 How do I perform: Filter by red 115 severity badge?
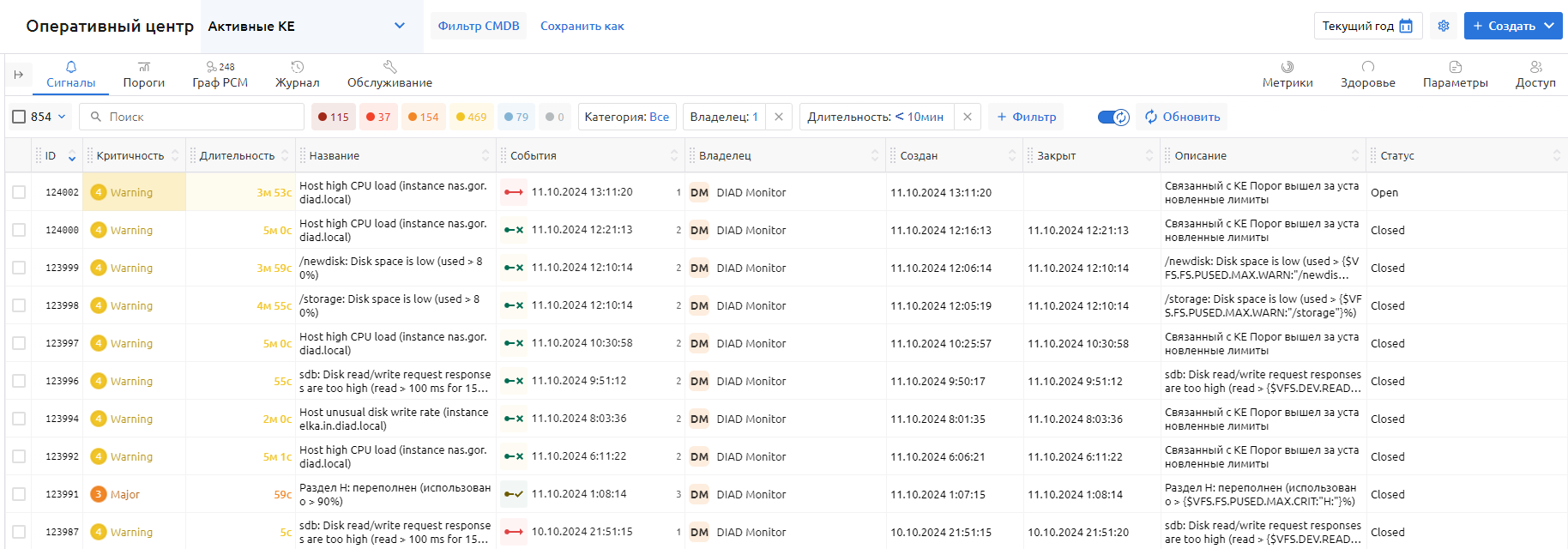(333, 117)
